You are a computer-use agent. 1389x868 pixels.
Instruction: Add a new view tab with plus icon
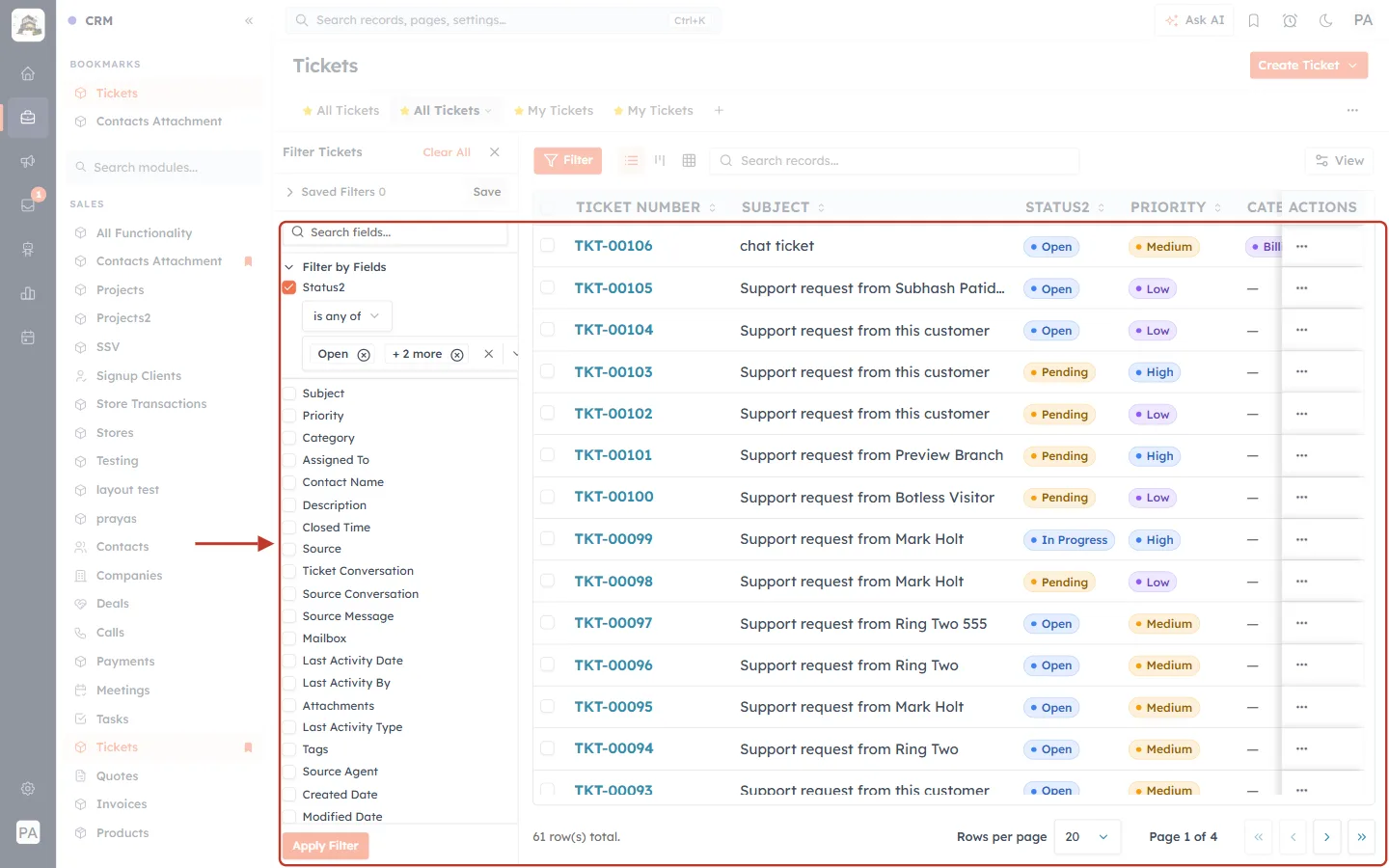(x=719, y=111)
